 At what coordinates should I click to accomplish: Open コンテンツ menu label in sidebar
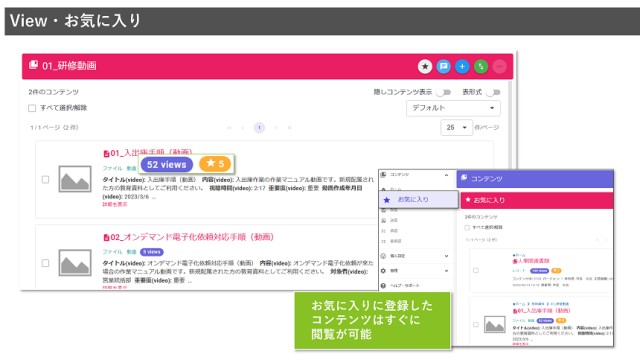tap(399, 175)
